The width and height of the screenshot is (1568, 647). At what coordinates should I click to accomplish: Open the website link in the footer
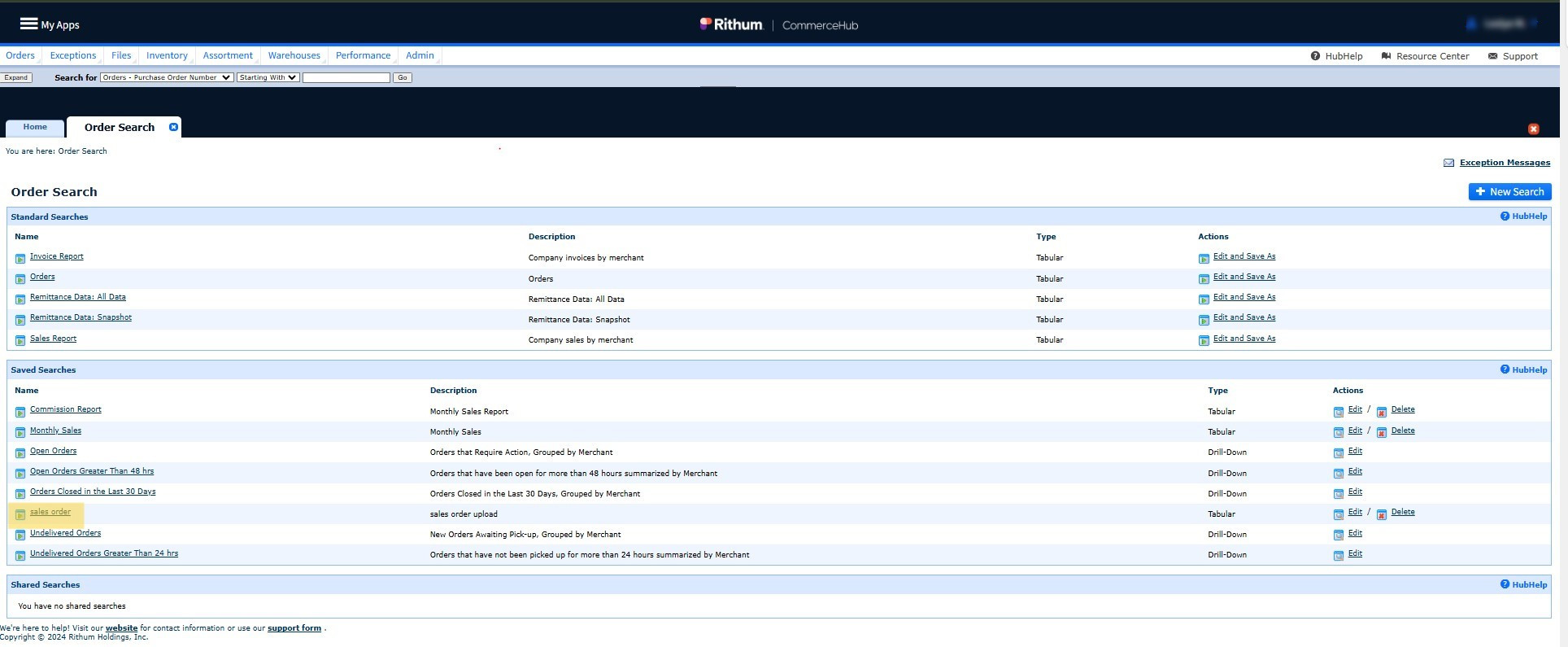(x=121, y=628)
